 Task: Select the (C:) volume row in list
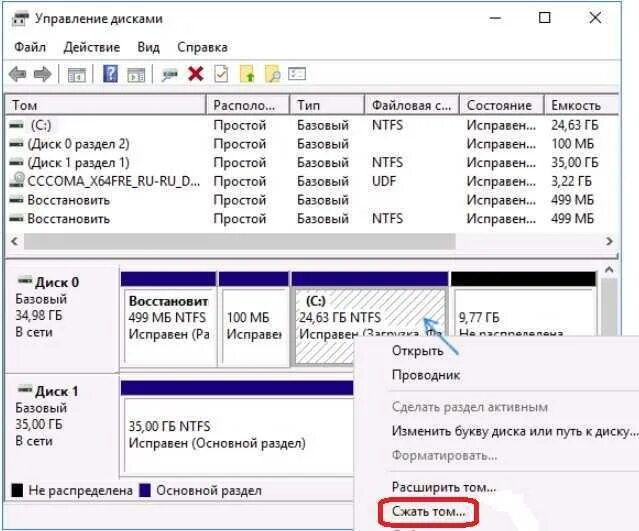[312, 125]
